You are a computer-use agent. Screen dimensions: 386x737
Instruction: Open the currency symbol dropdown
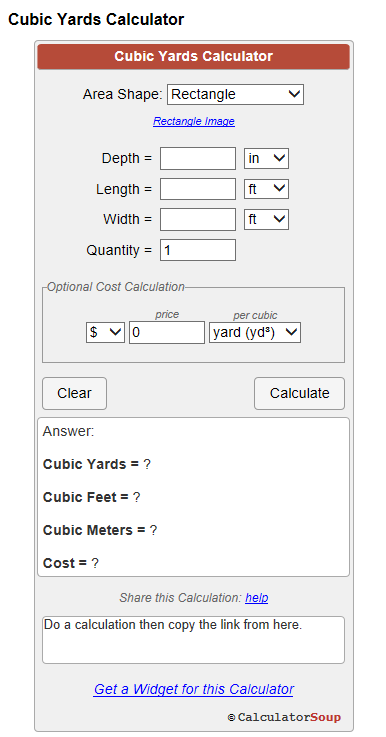tap(105, 332)
